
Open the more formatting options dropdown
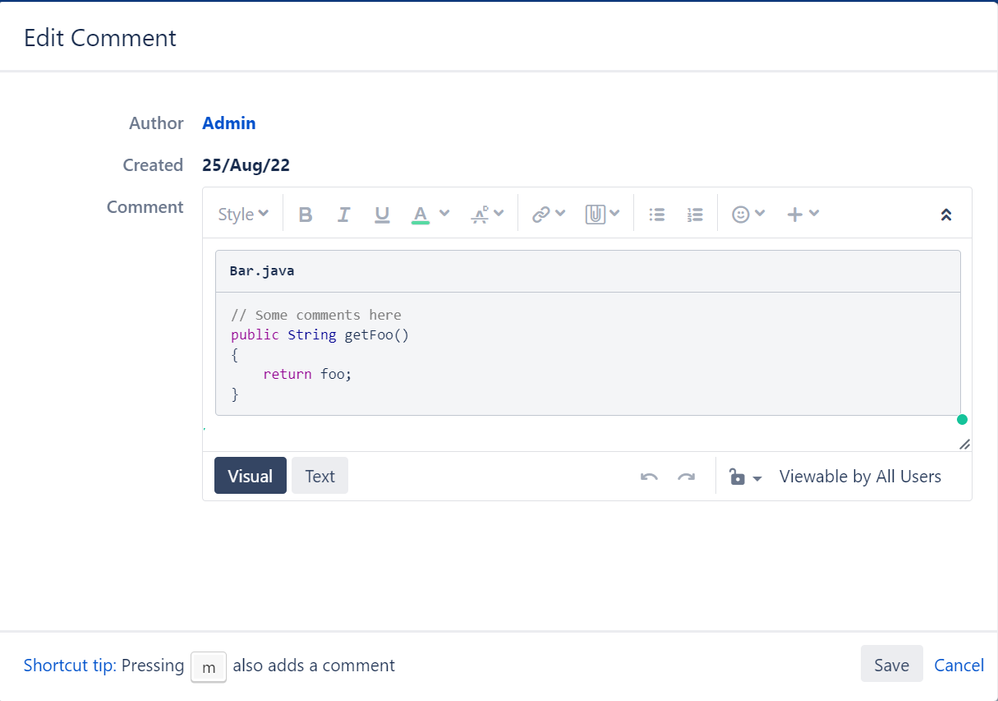pos(488,215)
